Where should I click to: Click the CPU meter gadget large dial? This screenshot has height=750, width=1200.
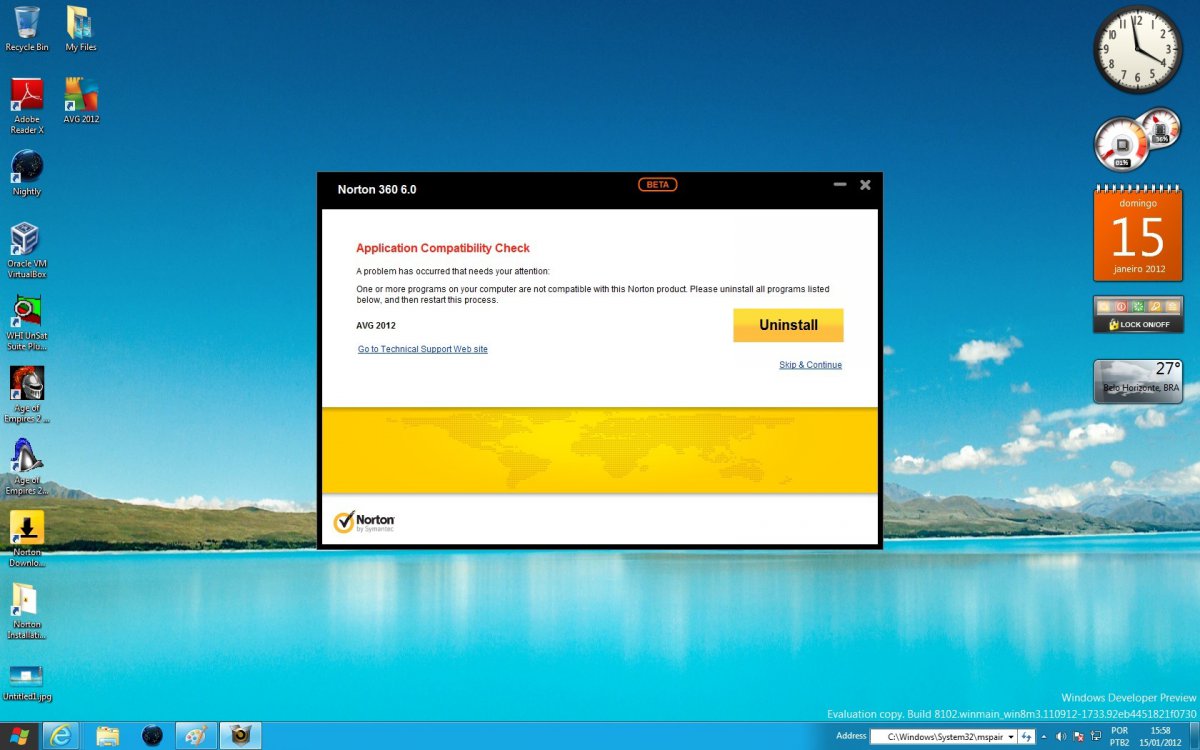pyautogui.click(x=1122, y=146)
